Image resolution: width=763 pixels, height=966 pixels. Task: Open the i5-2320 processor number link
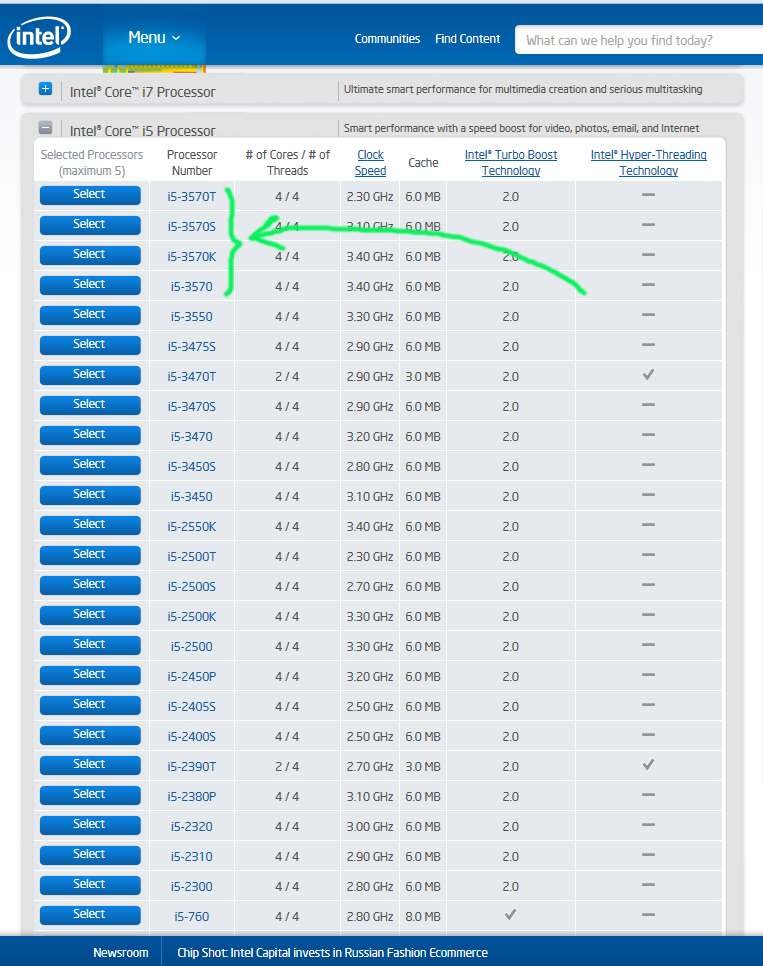coord(192,827)
